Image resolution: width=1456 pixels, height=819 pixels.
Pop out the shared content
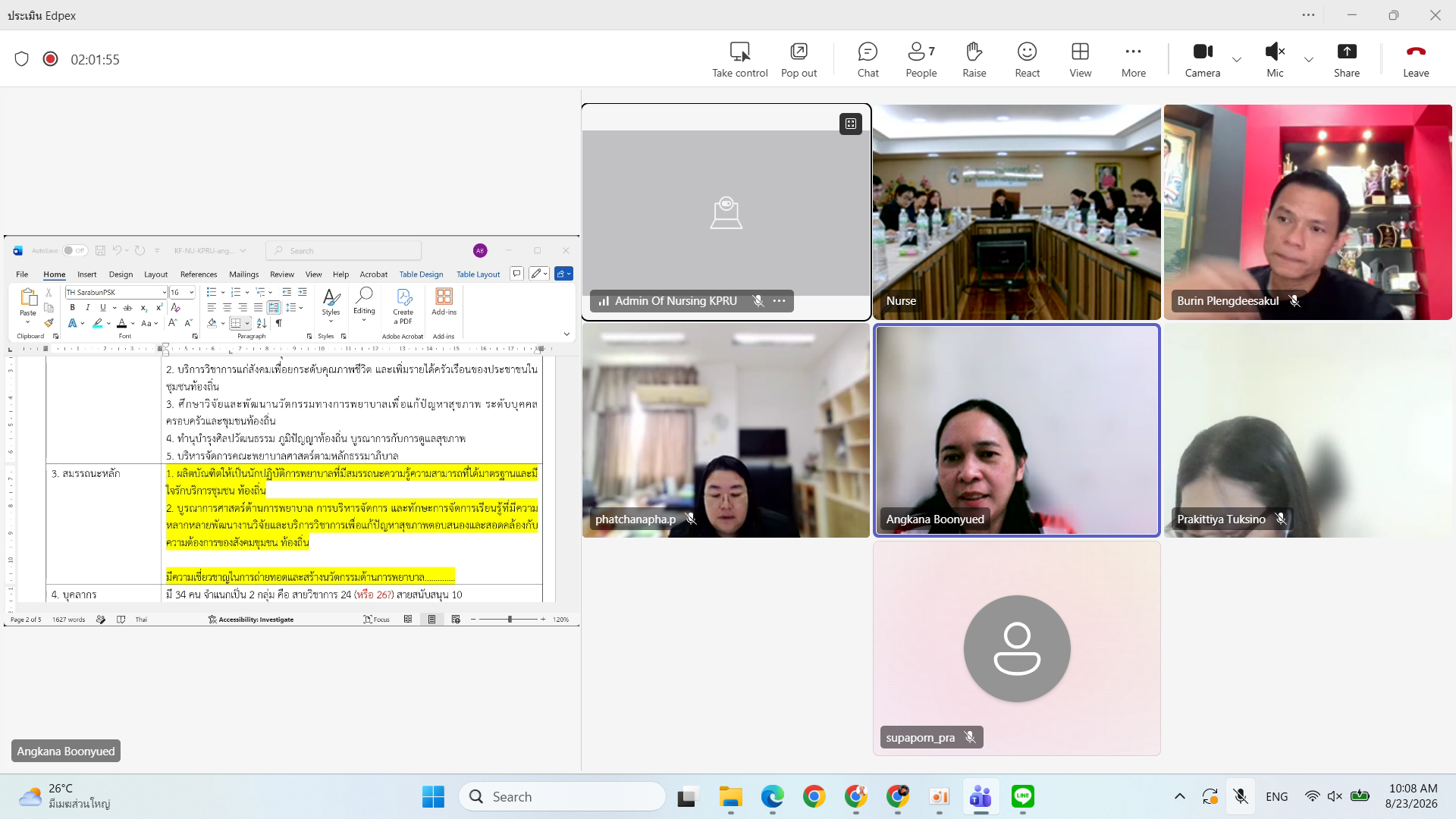pos(799,60)
